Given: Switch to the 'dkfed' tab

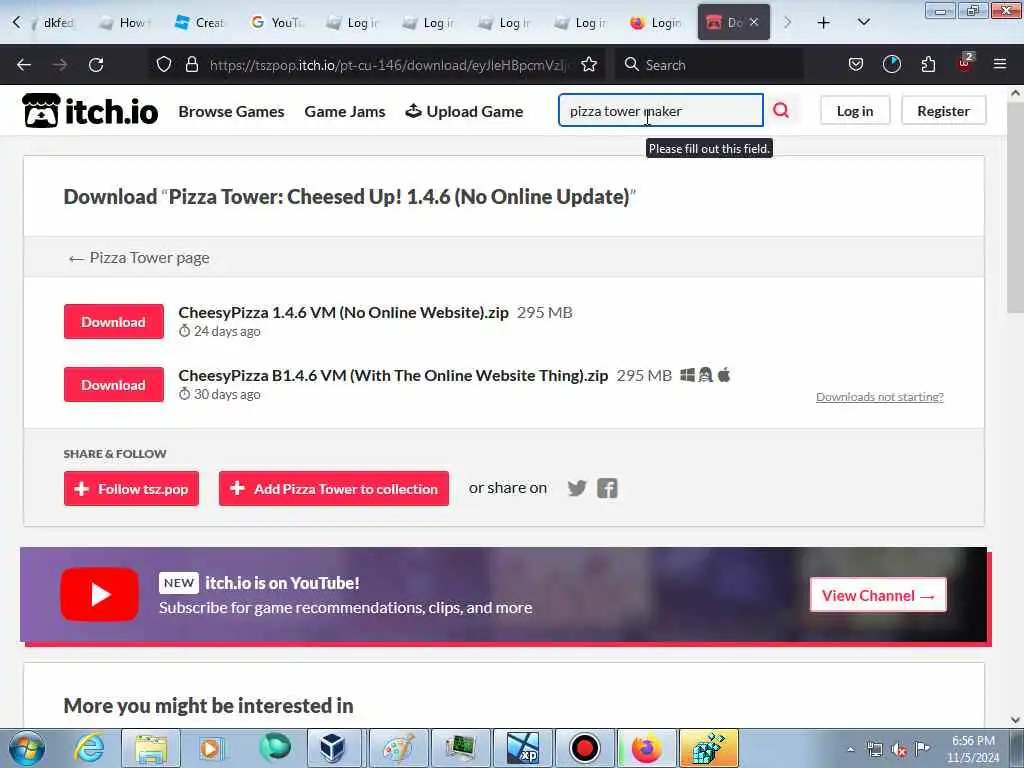Looking at the screenshot, I should [x=56, y=23].
